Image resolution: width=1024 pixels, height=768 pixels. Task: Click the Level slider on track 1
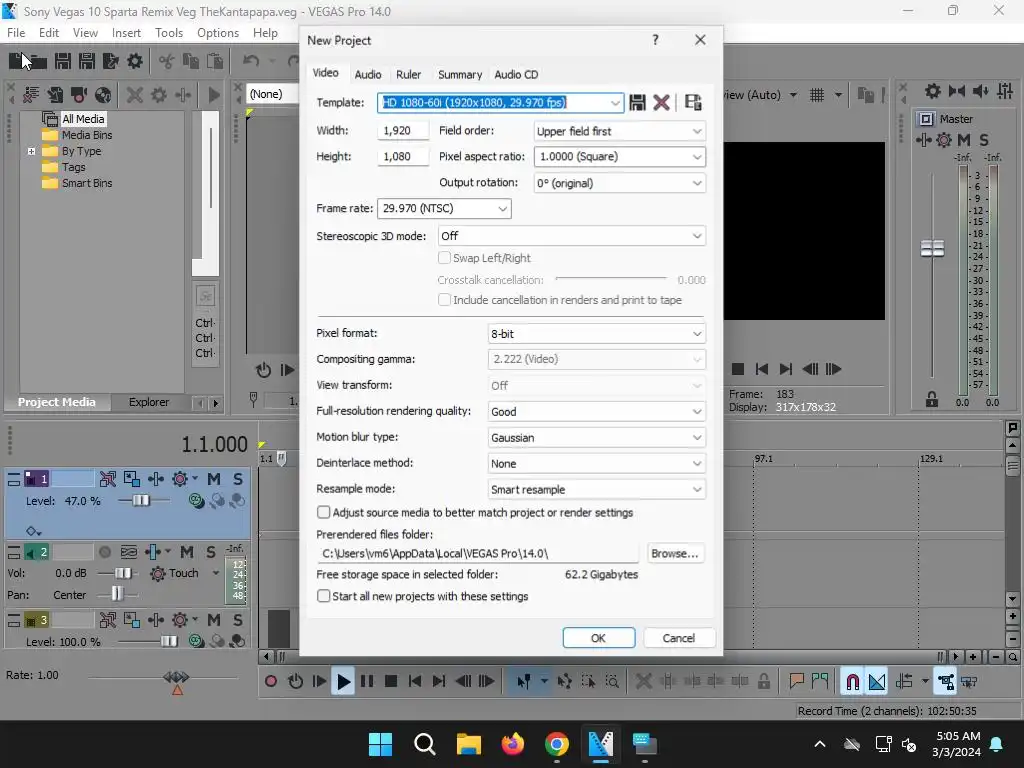(x=140, y=501)
